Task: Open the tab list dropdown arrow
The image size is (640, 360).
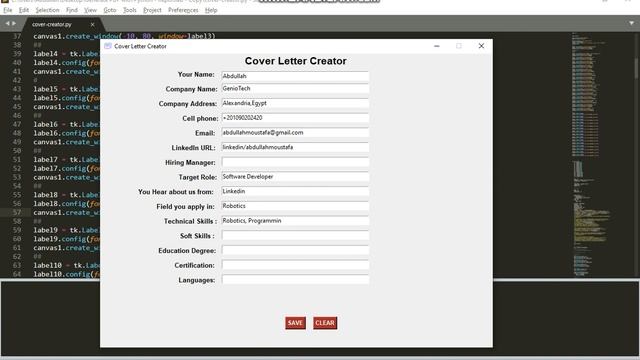Action: 631,24
